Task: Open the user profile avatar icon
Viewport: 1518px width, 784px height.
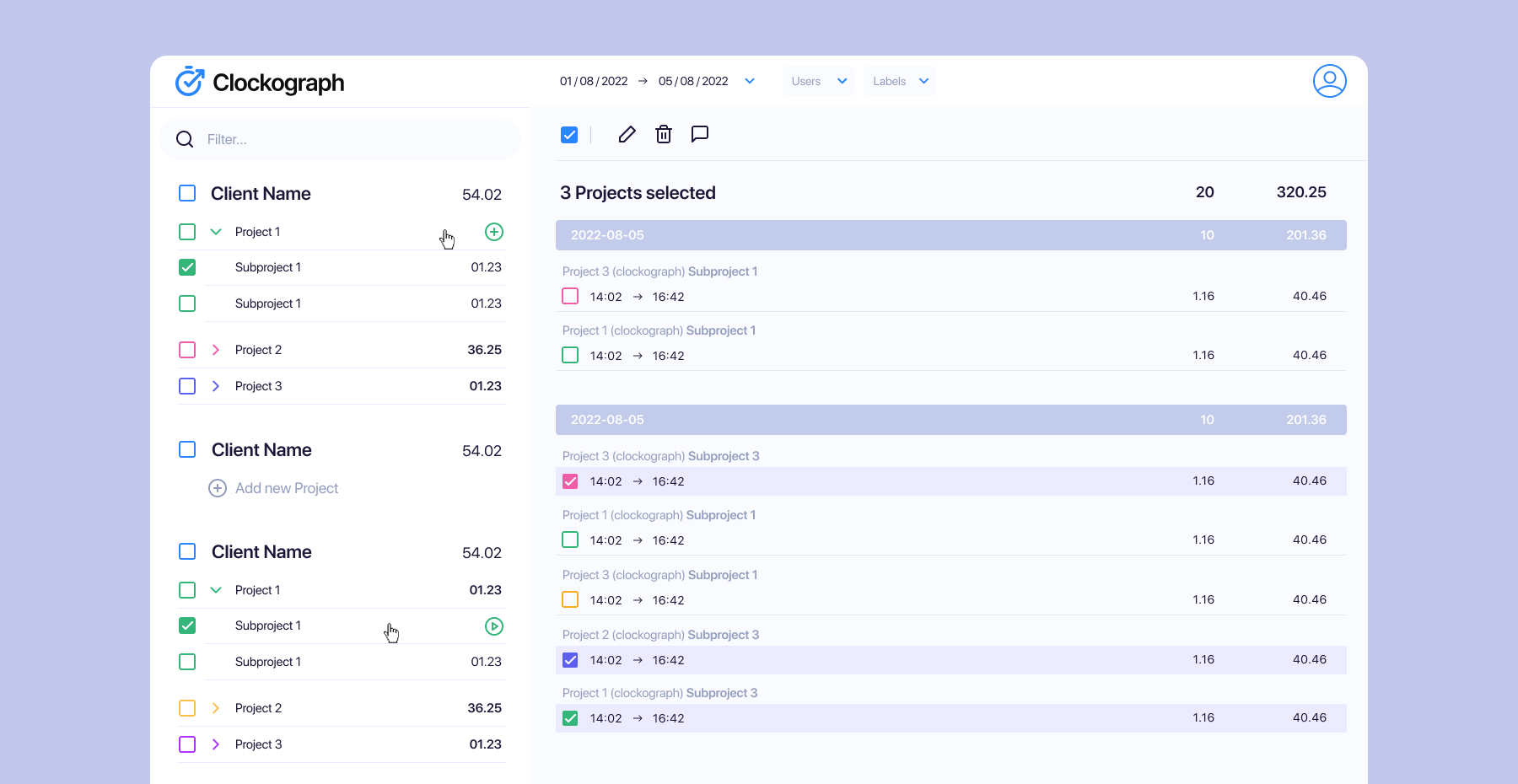Action: (x=1329, y=81)
